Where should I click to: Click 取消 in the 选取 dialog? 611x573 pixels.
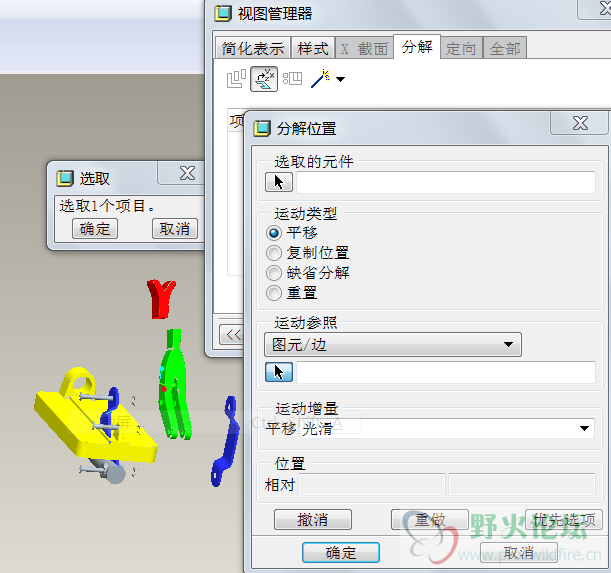[175, 228]
